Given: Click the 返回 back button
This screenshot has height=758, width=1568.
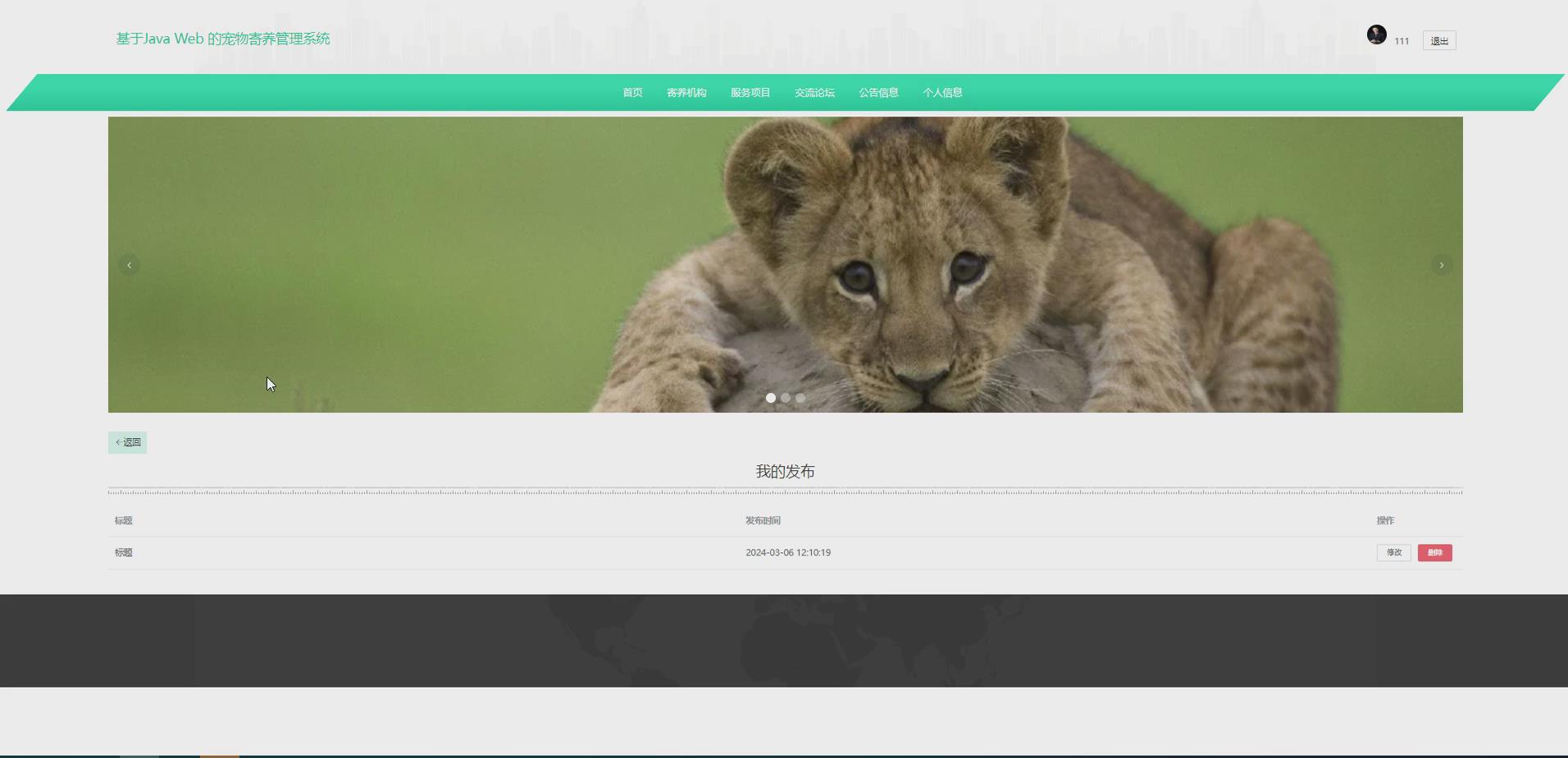Looking at the screenshot, I should pyautogui.click(x=128, y=442).
